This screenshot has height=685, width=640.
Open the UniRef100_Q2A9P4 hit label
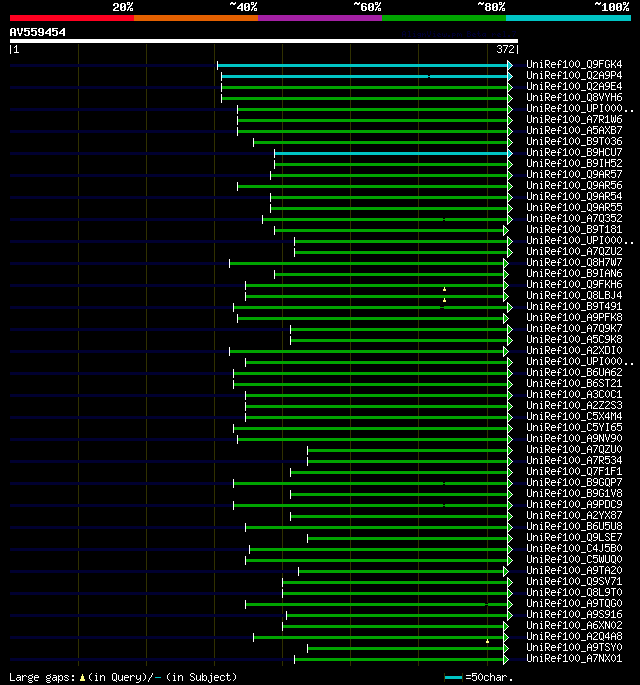point(574,76)
